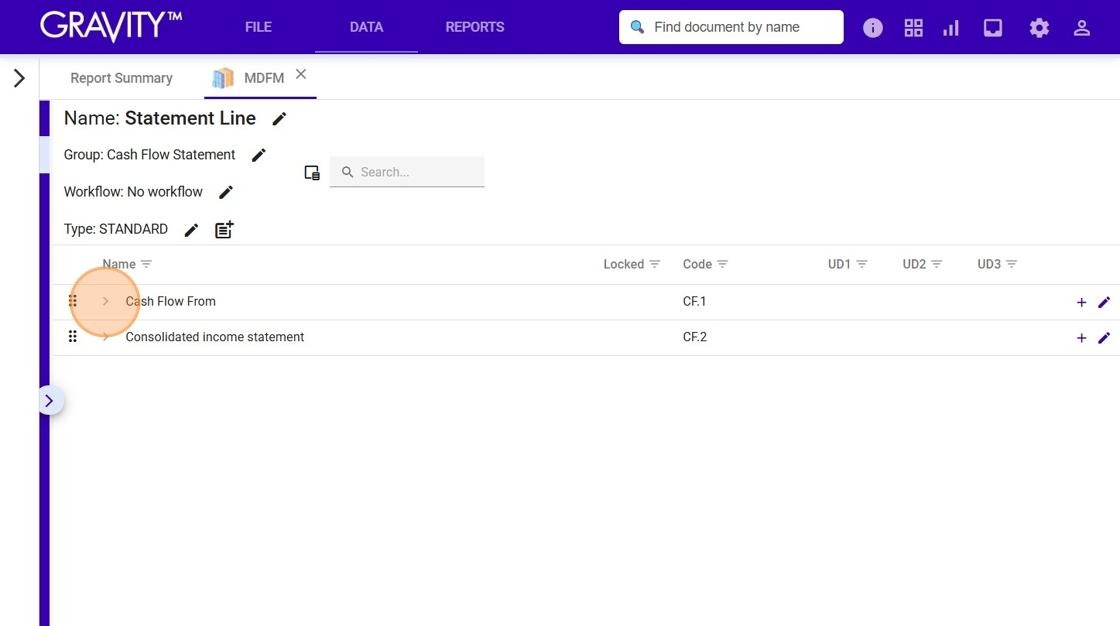The image size is (1120, 626).
Task: Edit the Type STANDARD pencil icon
Action: 191,229
